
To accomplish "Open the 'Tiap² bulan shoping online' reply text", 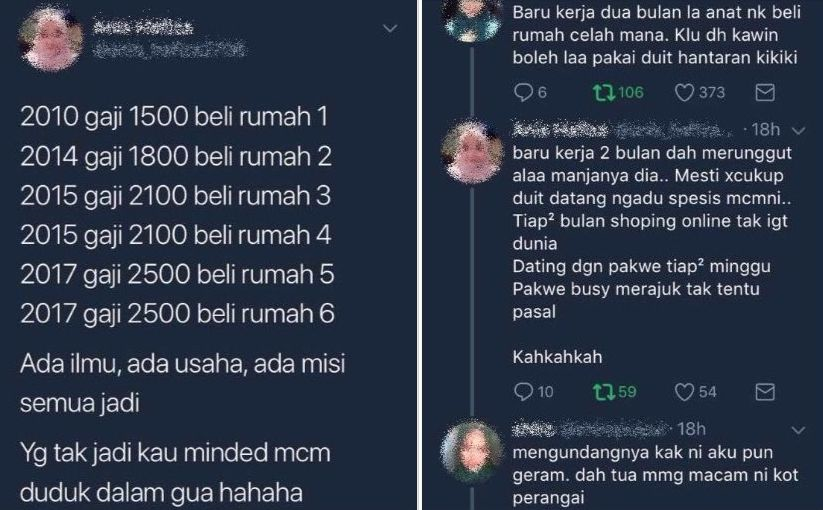I will [x=650, y=231].
